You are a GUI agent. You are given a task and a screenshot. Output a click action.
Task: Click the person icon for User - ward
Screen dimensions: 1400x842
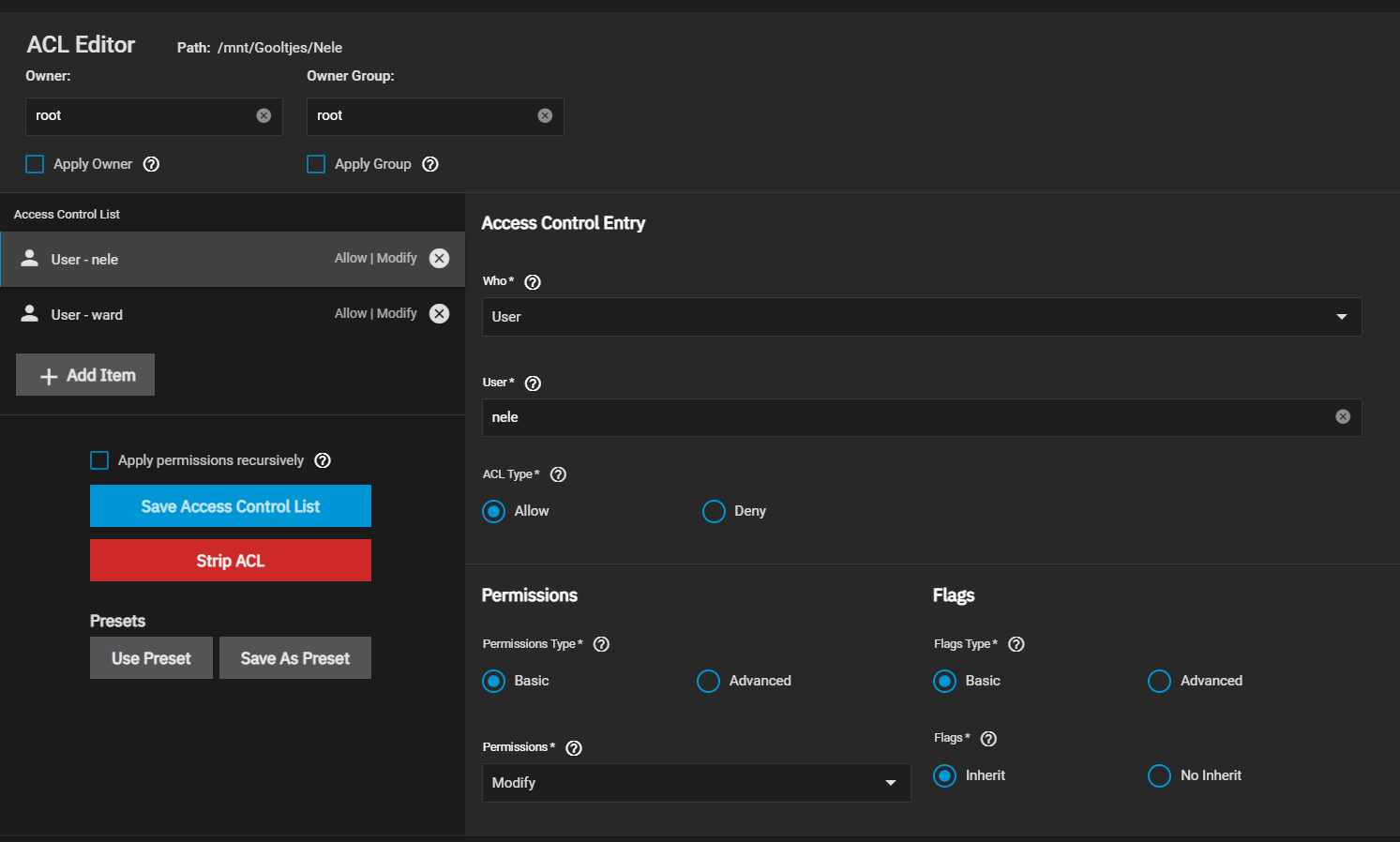pos(30,313)
